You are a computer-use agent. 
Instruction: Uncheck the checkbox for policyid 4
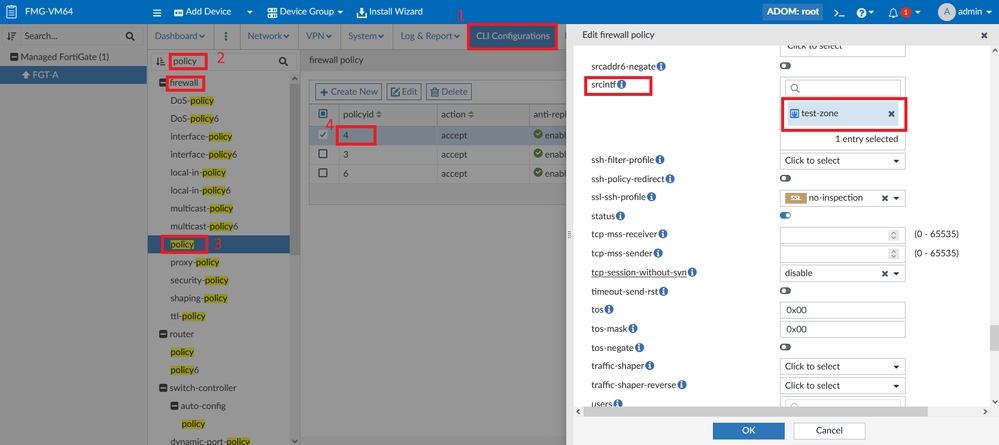click(x=323, y=135)
